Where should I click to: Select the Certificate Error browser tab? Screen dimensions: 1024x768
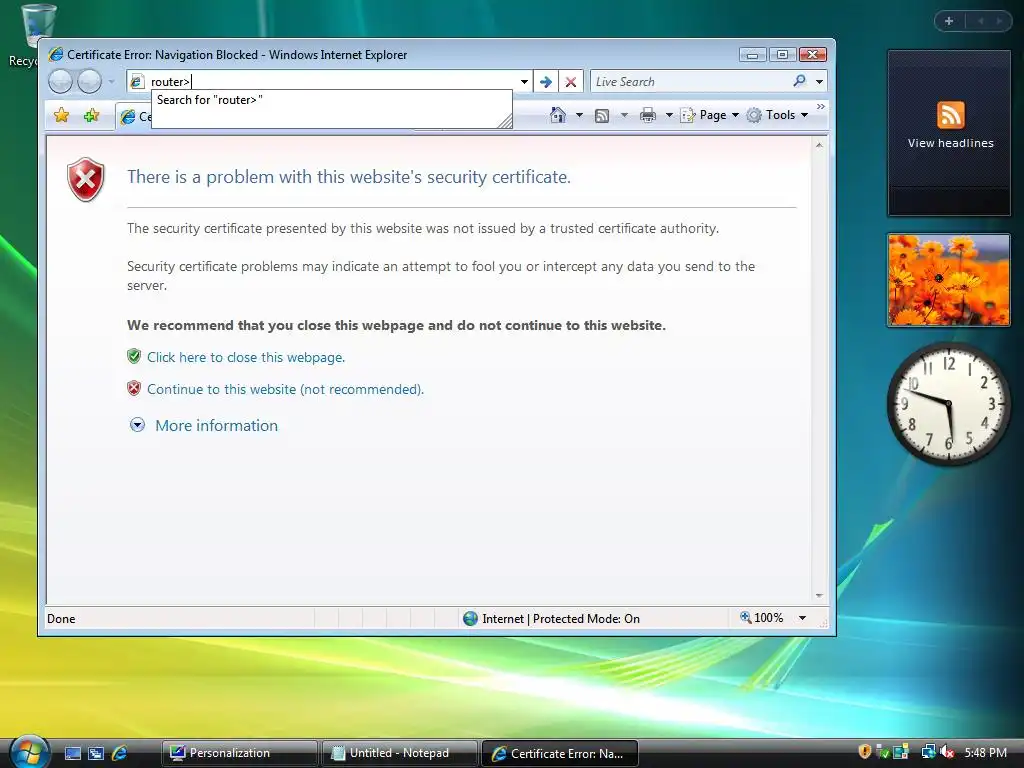tap(135, 116)
